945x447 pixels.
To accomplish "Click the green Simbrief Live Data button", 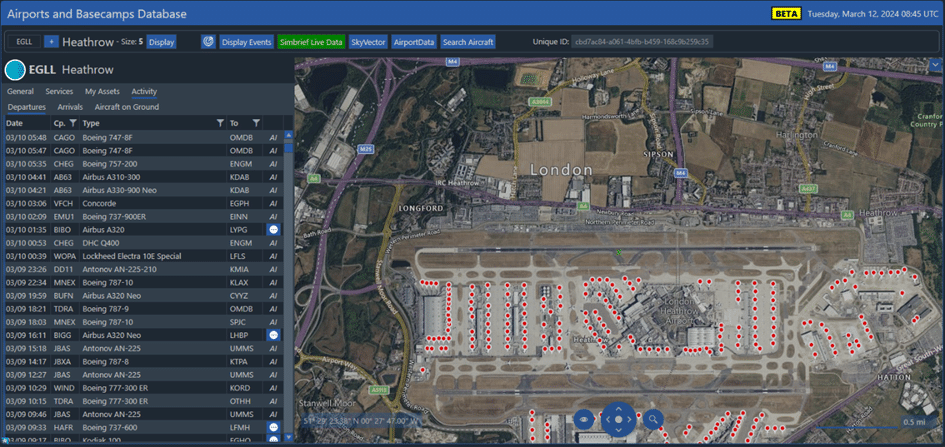I will click(x=311, y=42).
